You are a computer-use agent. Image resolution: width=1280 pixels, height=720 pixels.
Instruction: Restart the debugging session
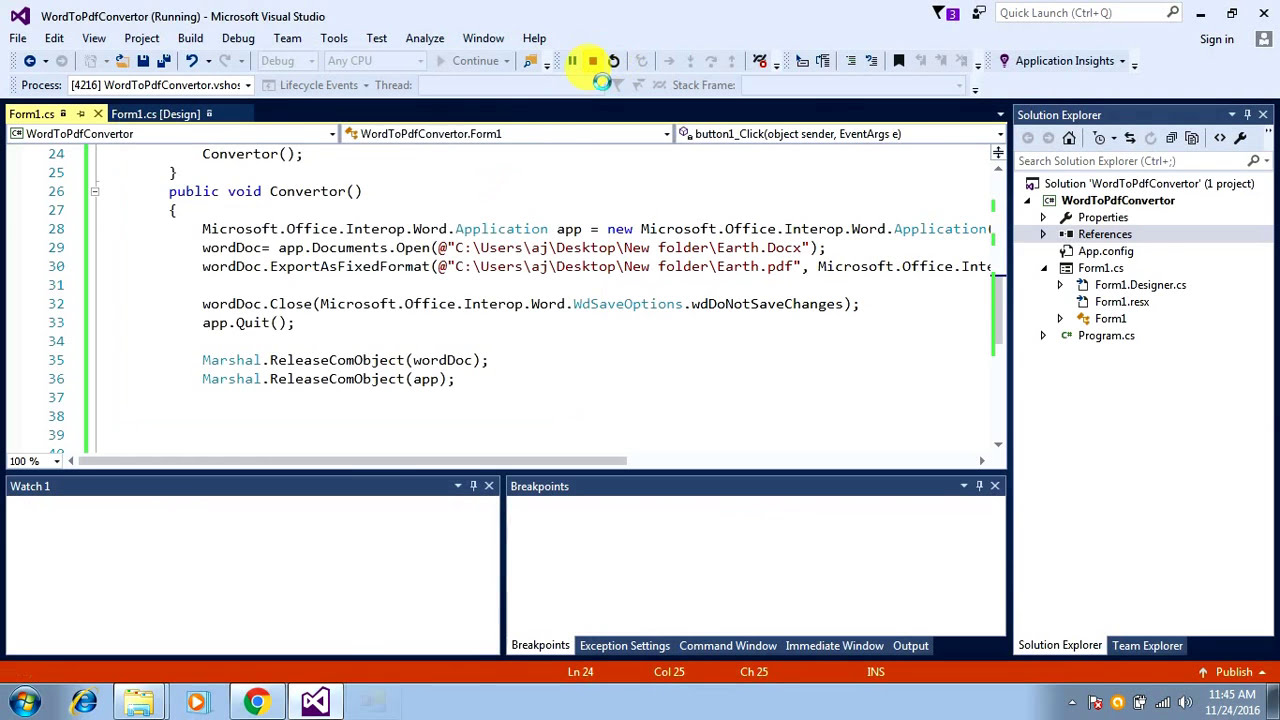(x=614, y=61)
